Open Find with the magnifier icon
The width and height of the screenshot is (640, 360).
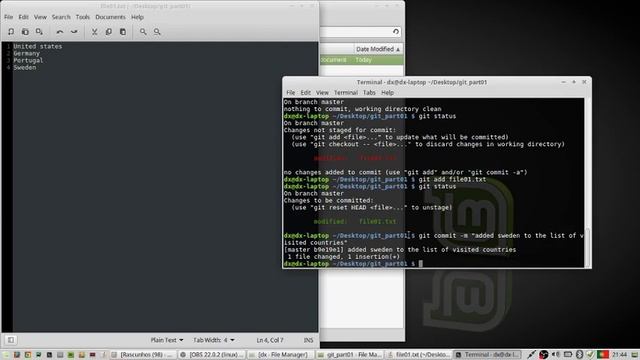pos(143,31)
